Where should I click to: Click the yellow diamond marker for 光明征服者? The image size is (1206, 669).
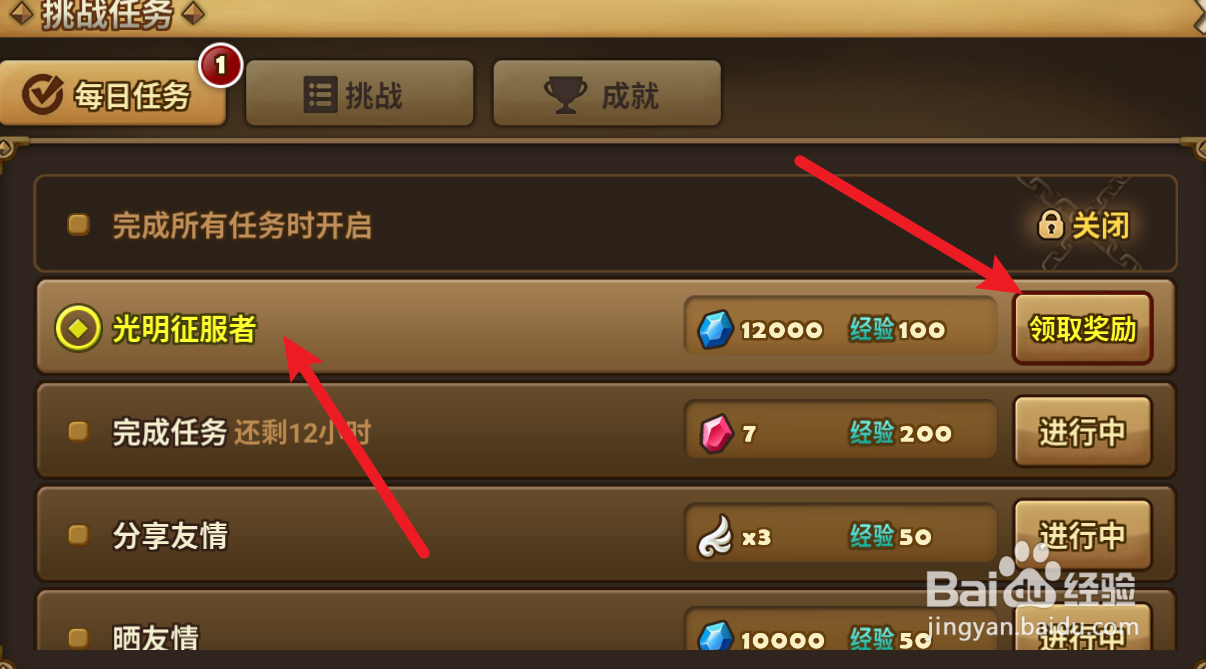pos(77,329)
